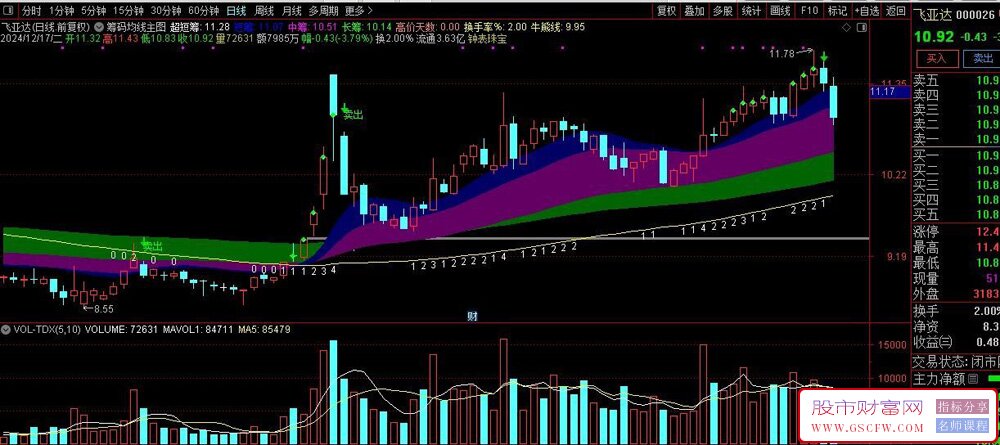Click the 飞亚达 stock name in quote panel
1000x445 pixels.
click(933, 15)
